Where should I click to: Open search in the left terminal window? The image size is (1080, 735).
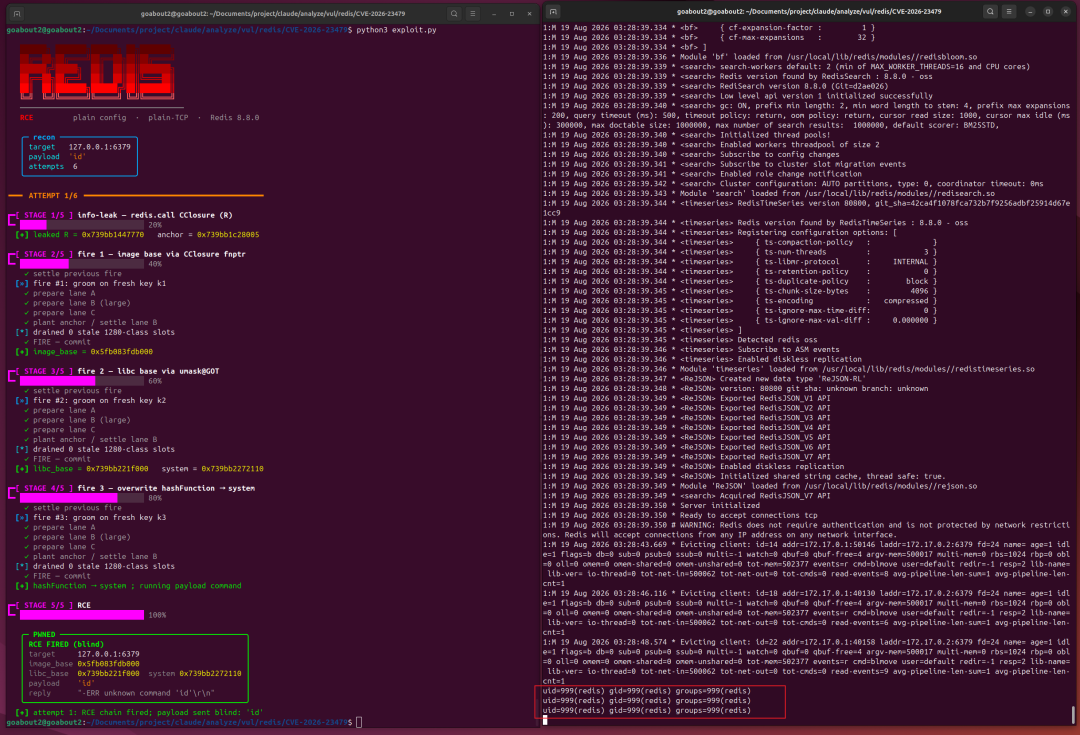[454, 14]
